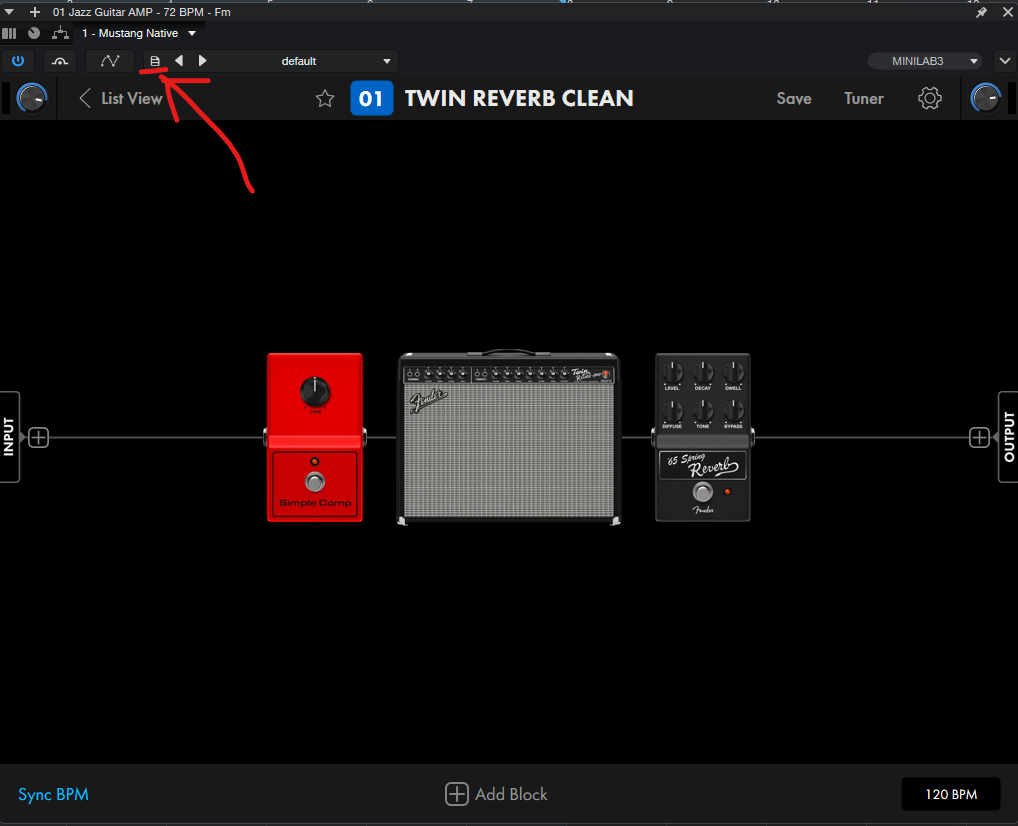Favorite the preset with star icon
This screenshot has height=826, width=1018.
325,98
